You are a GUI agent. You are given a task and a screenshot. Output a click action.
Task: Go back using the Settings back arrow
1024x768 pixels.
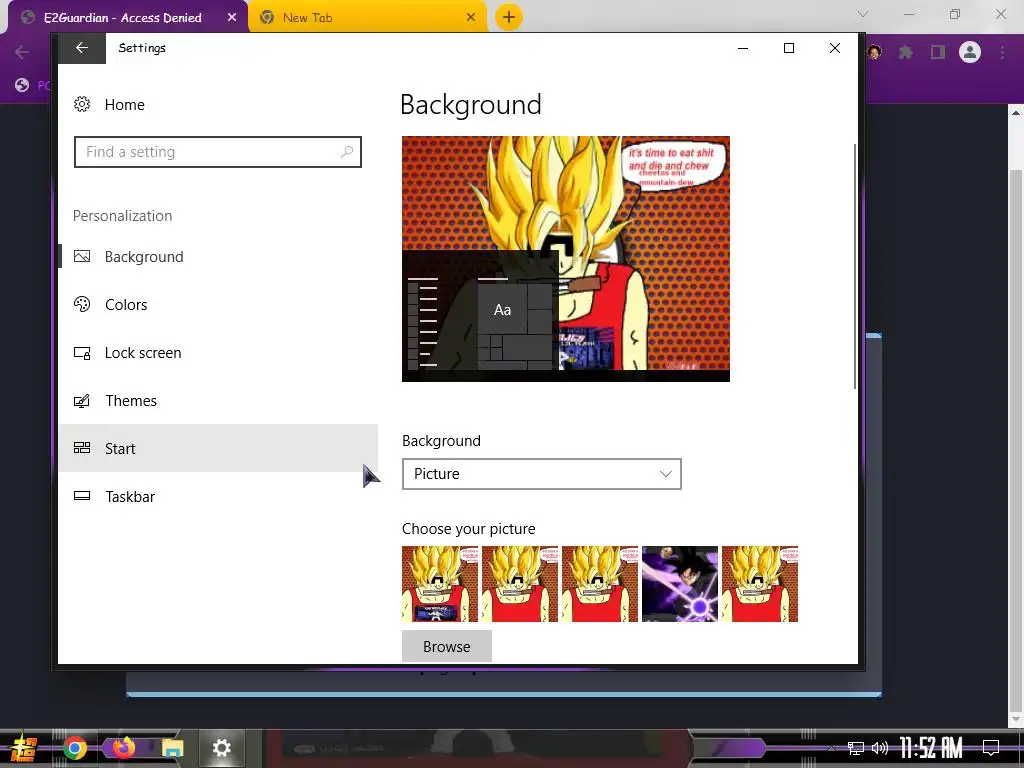pyautogui.click(x=82, y=48)
